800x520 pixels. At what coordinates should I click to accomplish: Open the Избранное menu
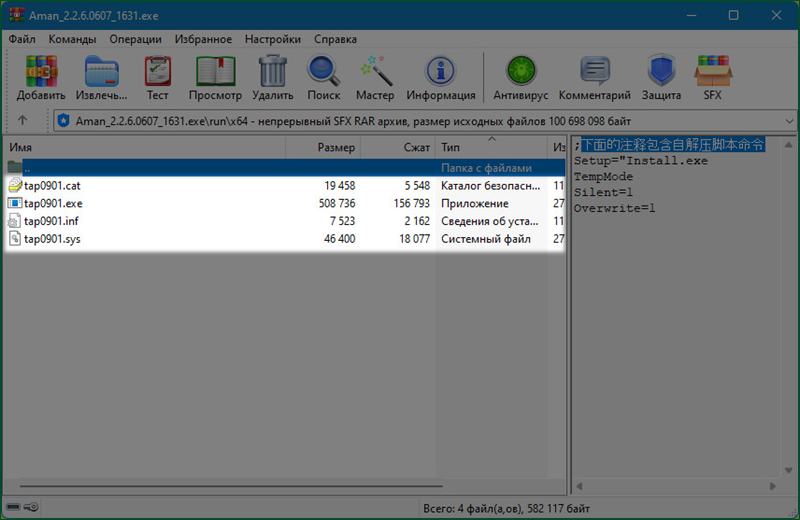pyautogui.click(x=203, y=39)
